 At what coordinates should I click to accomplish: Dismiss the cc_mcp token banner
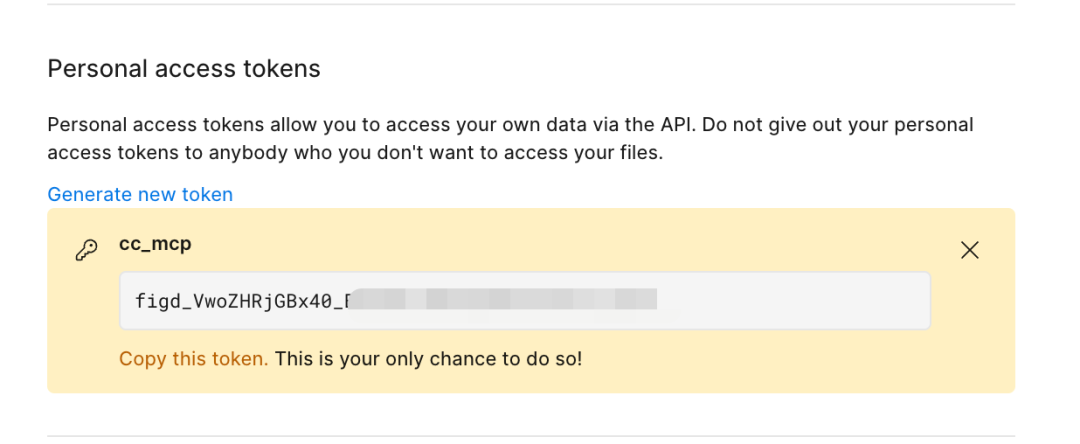[x=969, y=250]
